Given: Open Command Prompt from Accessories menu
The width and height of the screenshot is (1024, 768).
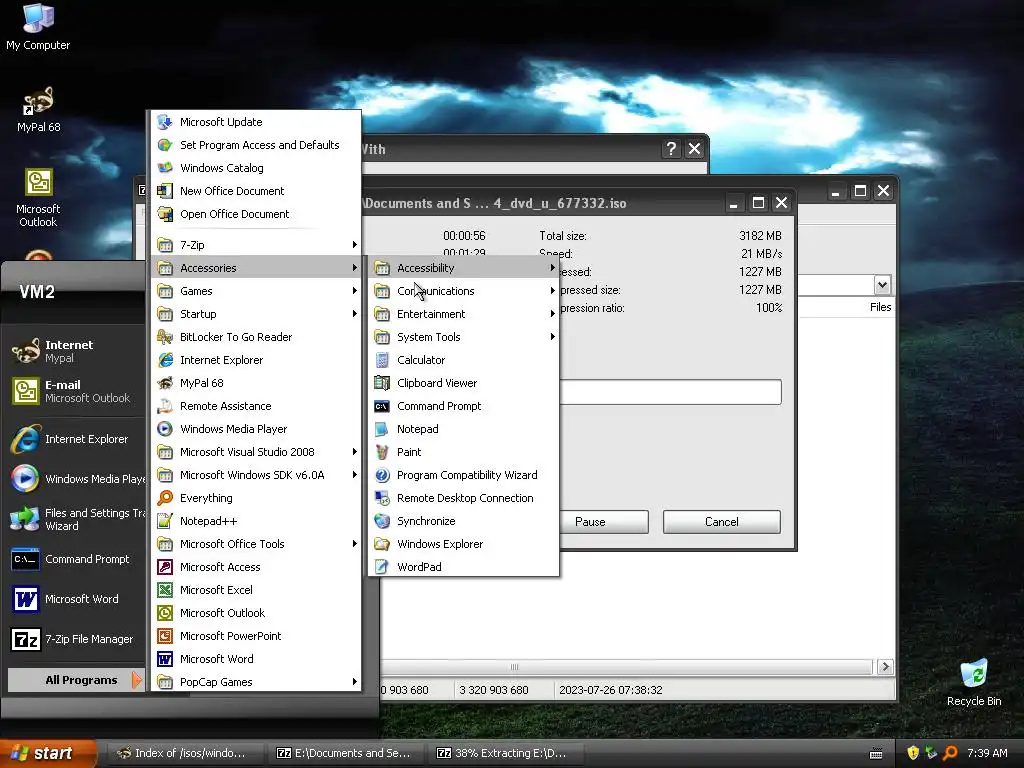Looking at the screenshot, I should (464, 406).
